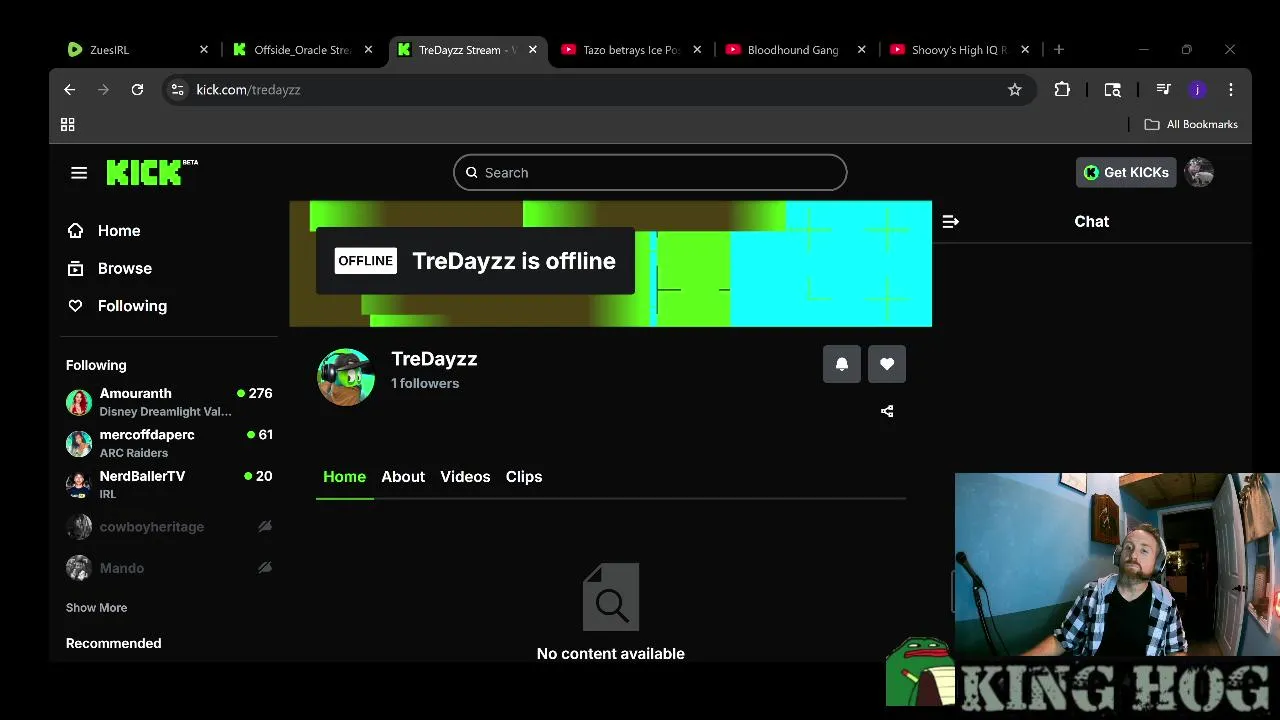View site information next to kick.com URL
Image resolution: width=1280 pixels, height=720 pixels.
(x=177, y=90)
